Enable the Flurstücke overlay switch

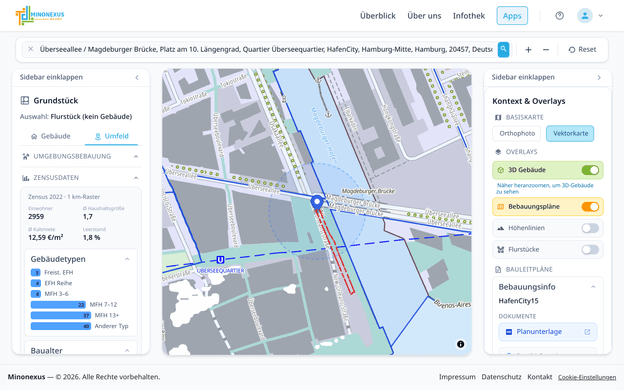pyautogui.click(x=590, y=250)
